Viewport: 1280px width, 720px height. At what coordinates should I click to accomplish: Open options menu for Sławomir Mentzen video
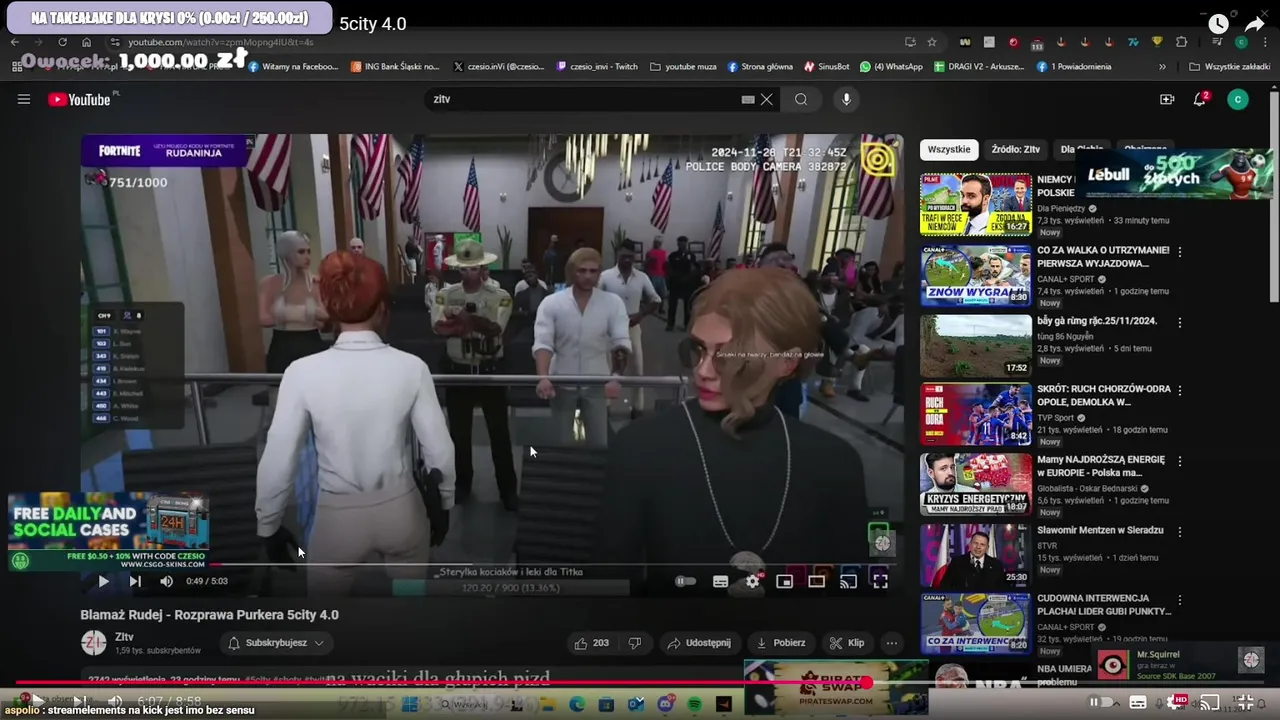(x=1180, y=530)
